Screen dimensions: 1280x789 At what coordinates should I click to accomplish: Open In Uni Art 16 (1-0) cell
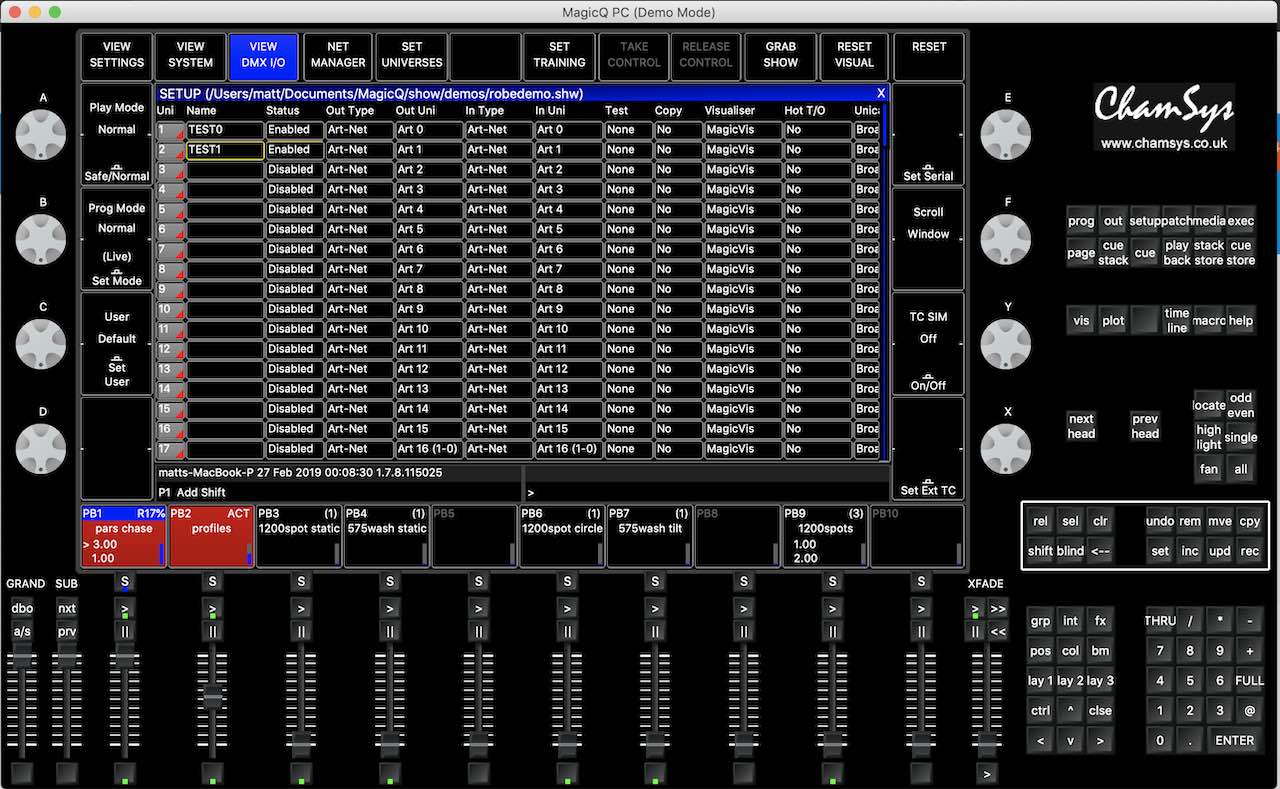tap(569, 450)
